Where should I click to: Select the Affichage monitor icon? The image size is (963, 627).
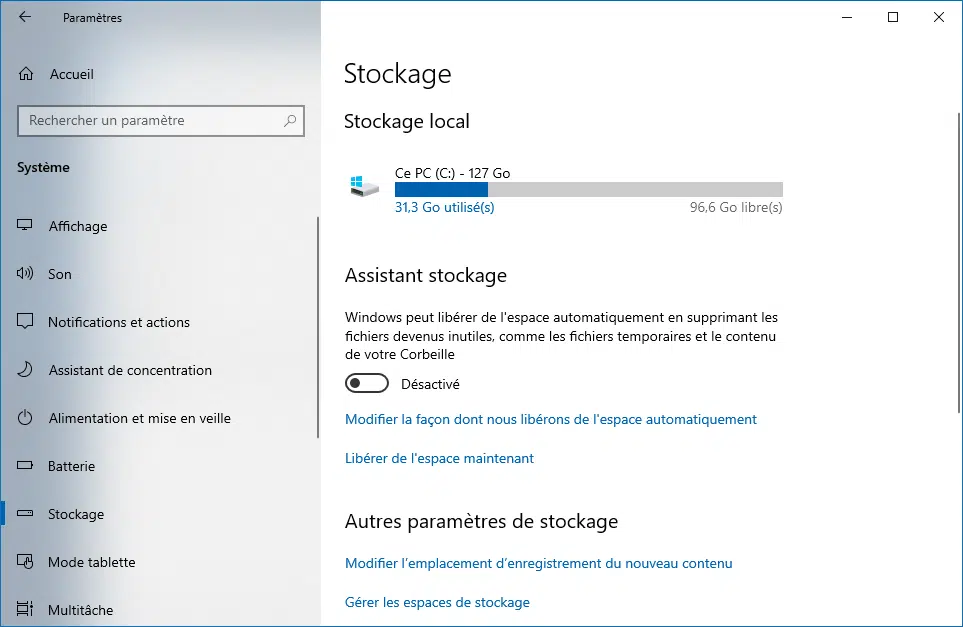coord(25,225)
